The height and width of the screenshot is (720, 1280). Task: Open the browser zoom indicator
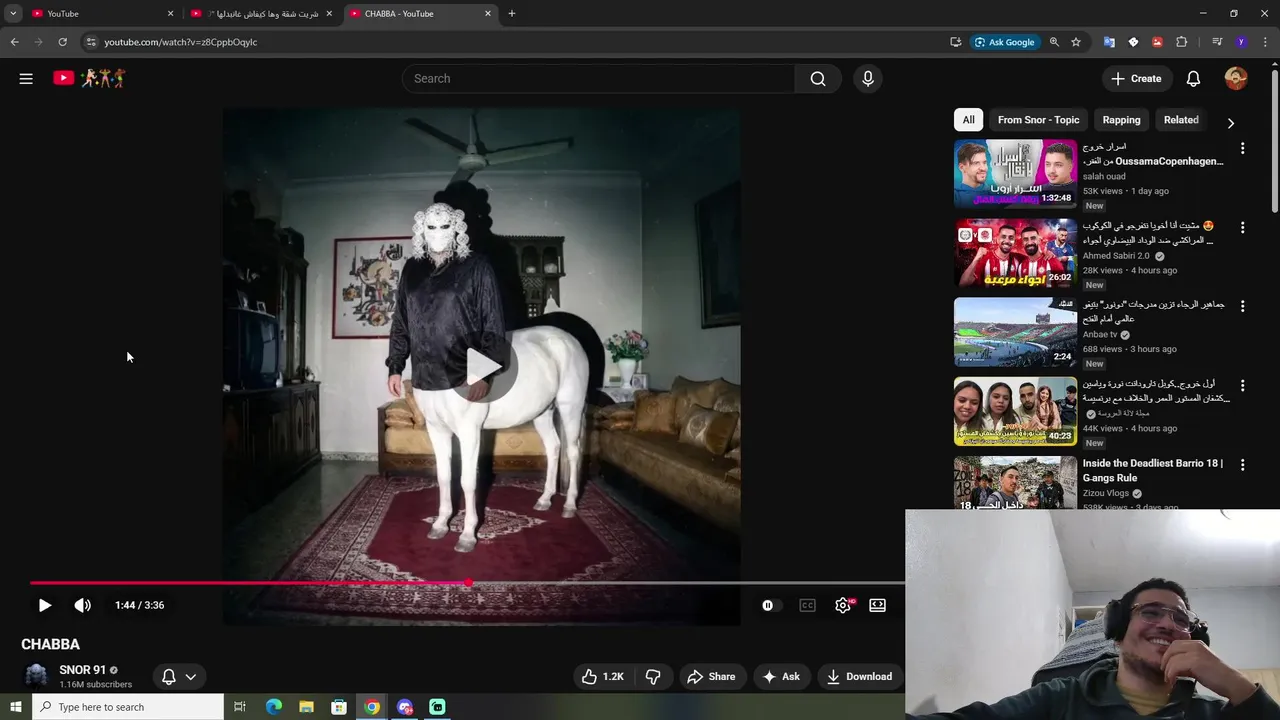coord(1054,42)
